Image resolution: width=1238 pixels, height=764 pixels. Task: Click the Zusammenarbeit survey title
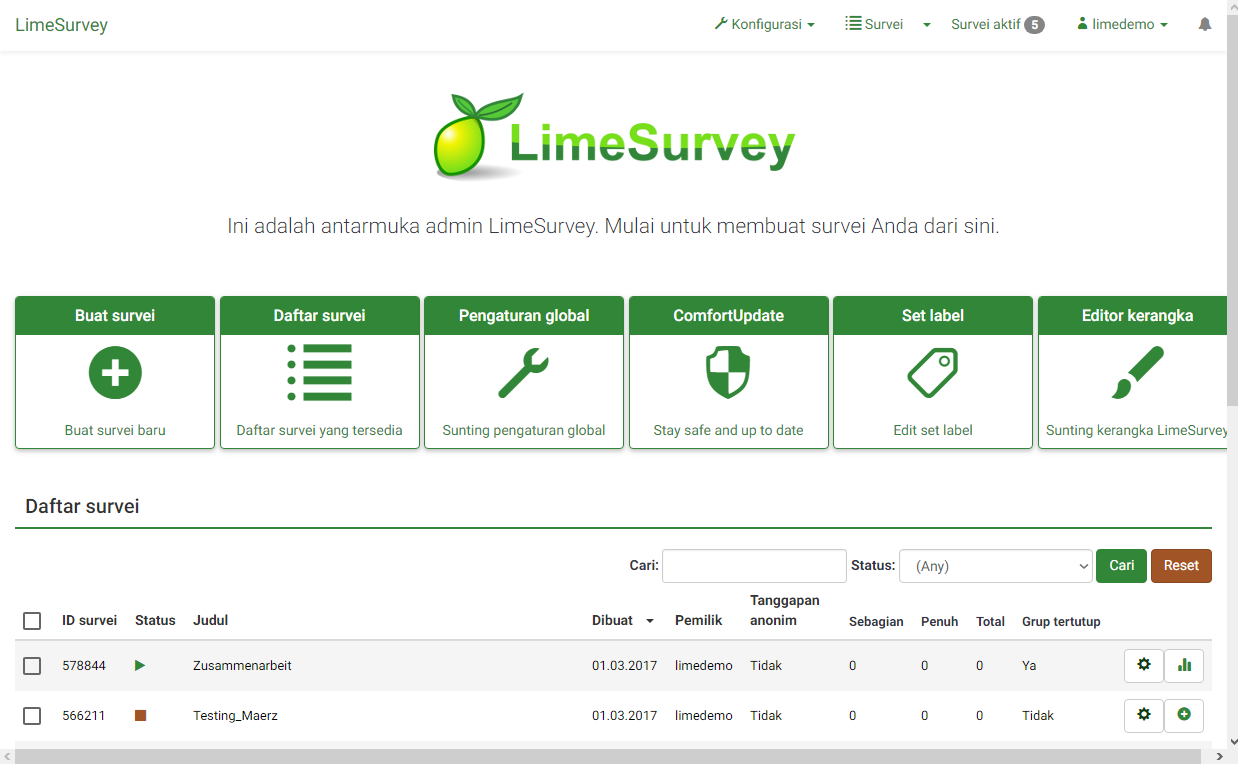coord(242,665)
